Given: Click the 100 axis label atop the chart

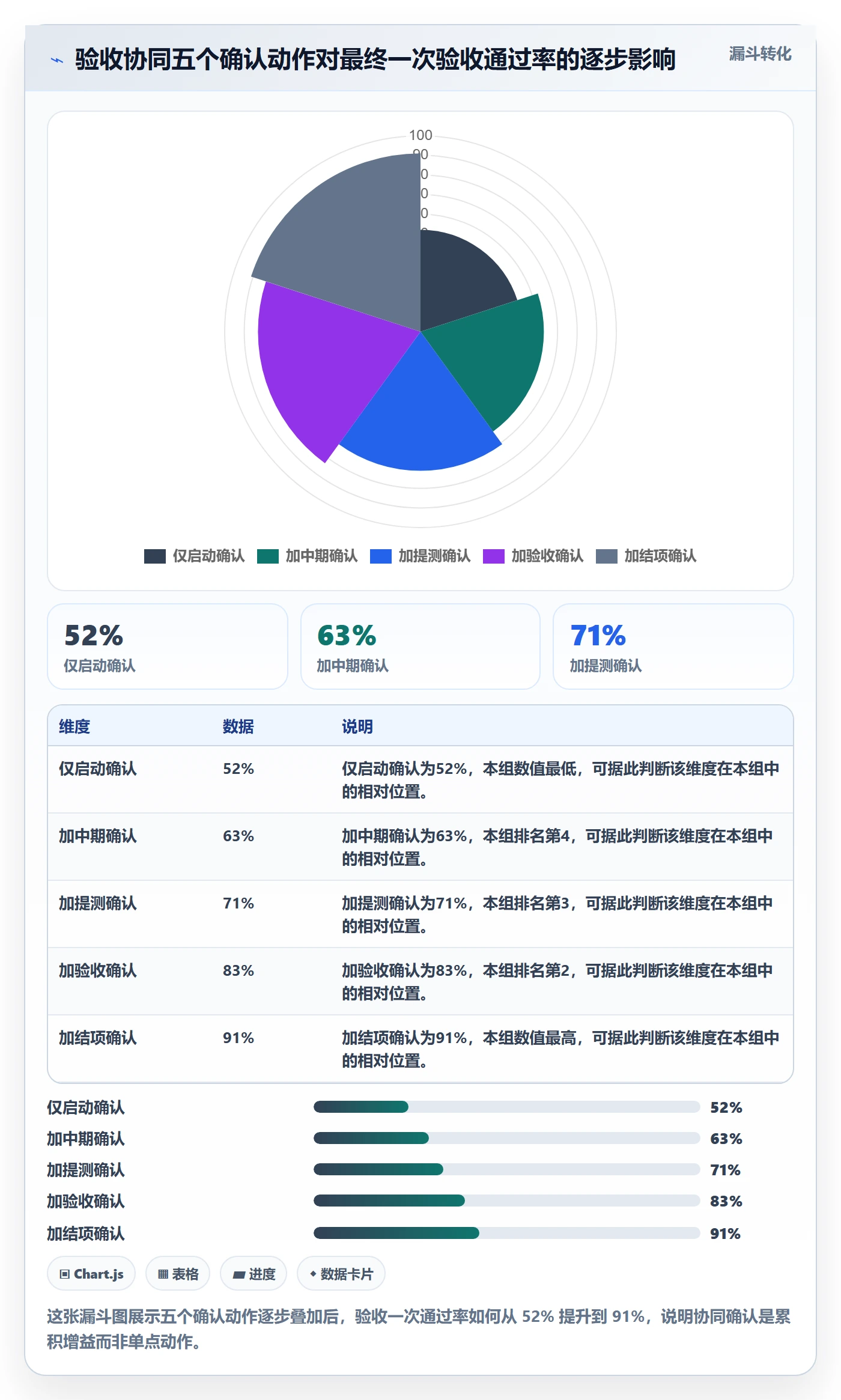Looking at the screenshot, I should pos(421,135).
